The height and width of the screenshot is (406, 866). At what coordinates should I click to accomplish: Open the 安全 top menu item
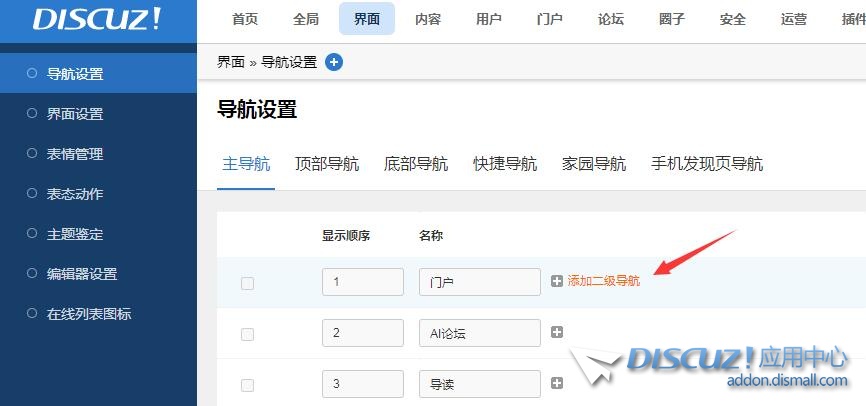(x=733, y=19)
